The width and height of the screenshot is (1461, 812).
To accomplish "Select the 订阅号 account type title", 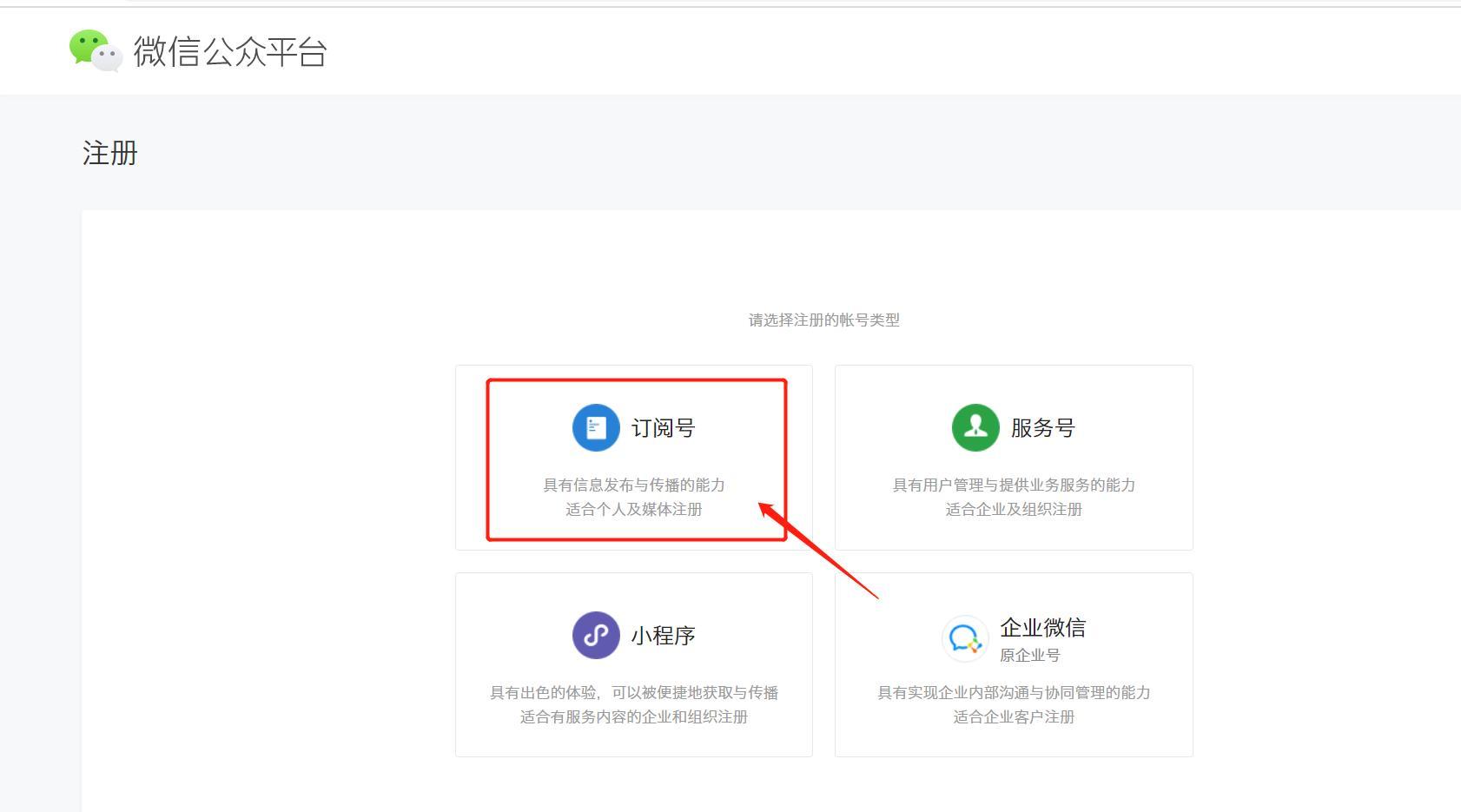I will [663, 428].
